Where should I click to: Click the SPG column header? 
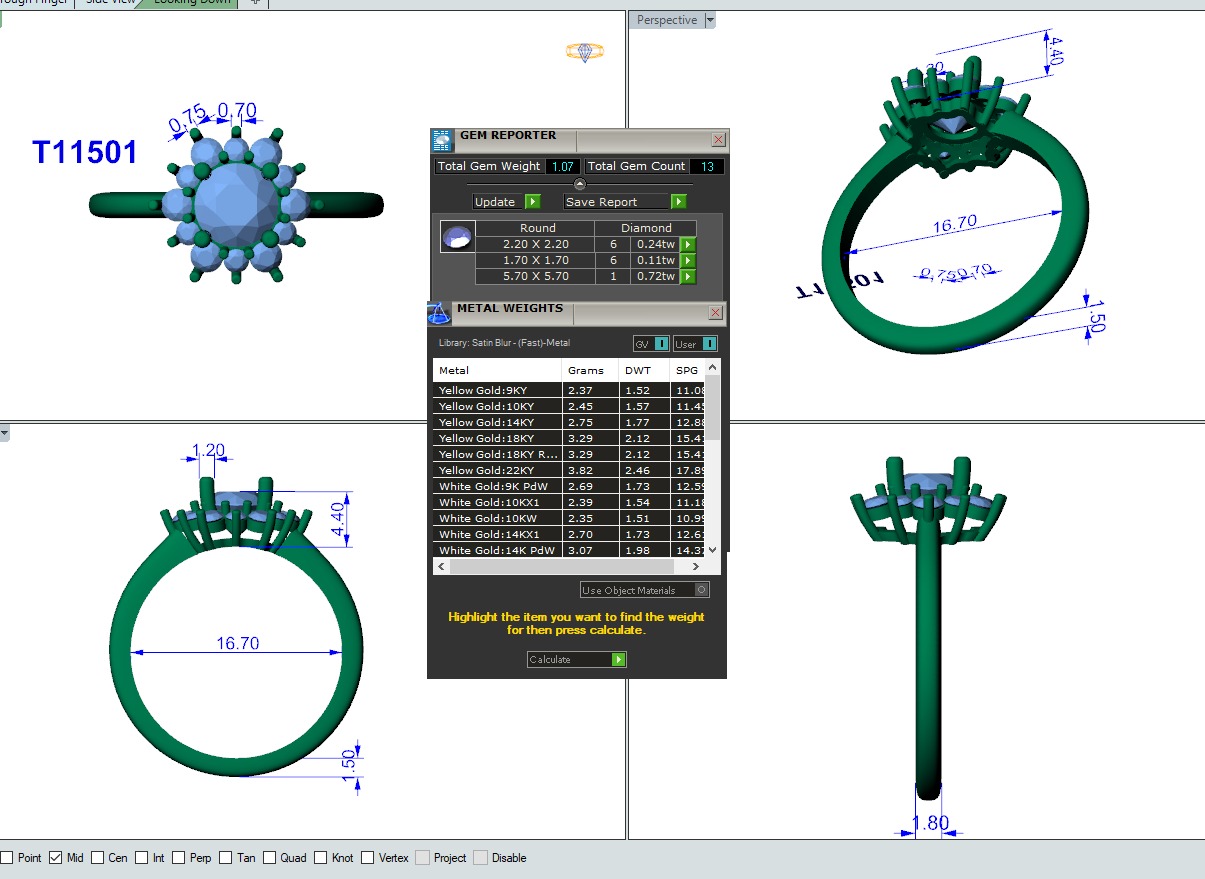(688, 370)
